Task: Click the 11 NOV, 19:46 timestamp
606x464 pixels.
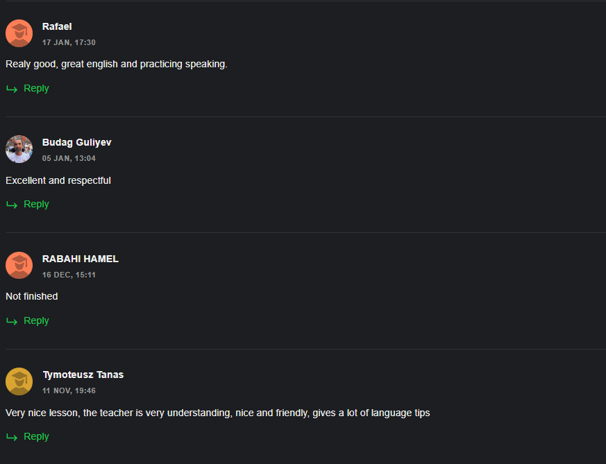Action: click(x=69, y=391)
